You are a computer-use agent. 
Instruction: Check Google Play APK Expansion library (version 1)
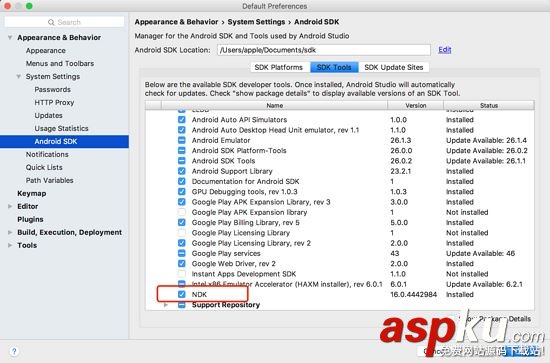(181, 212)
